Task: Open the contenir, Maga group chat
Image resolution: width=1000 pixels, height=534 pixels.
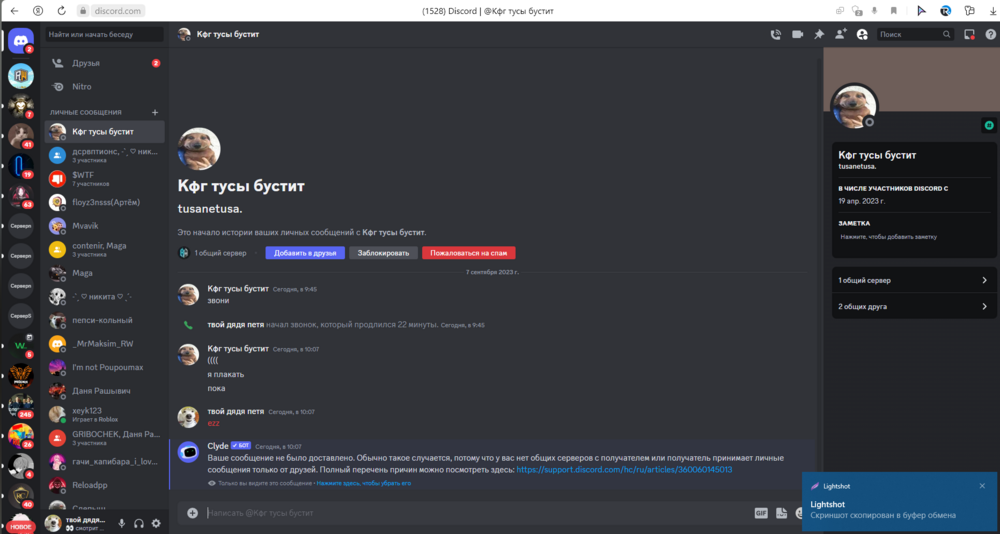Action: pyautogui.click(x=105, y=249)
